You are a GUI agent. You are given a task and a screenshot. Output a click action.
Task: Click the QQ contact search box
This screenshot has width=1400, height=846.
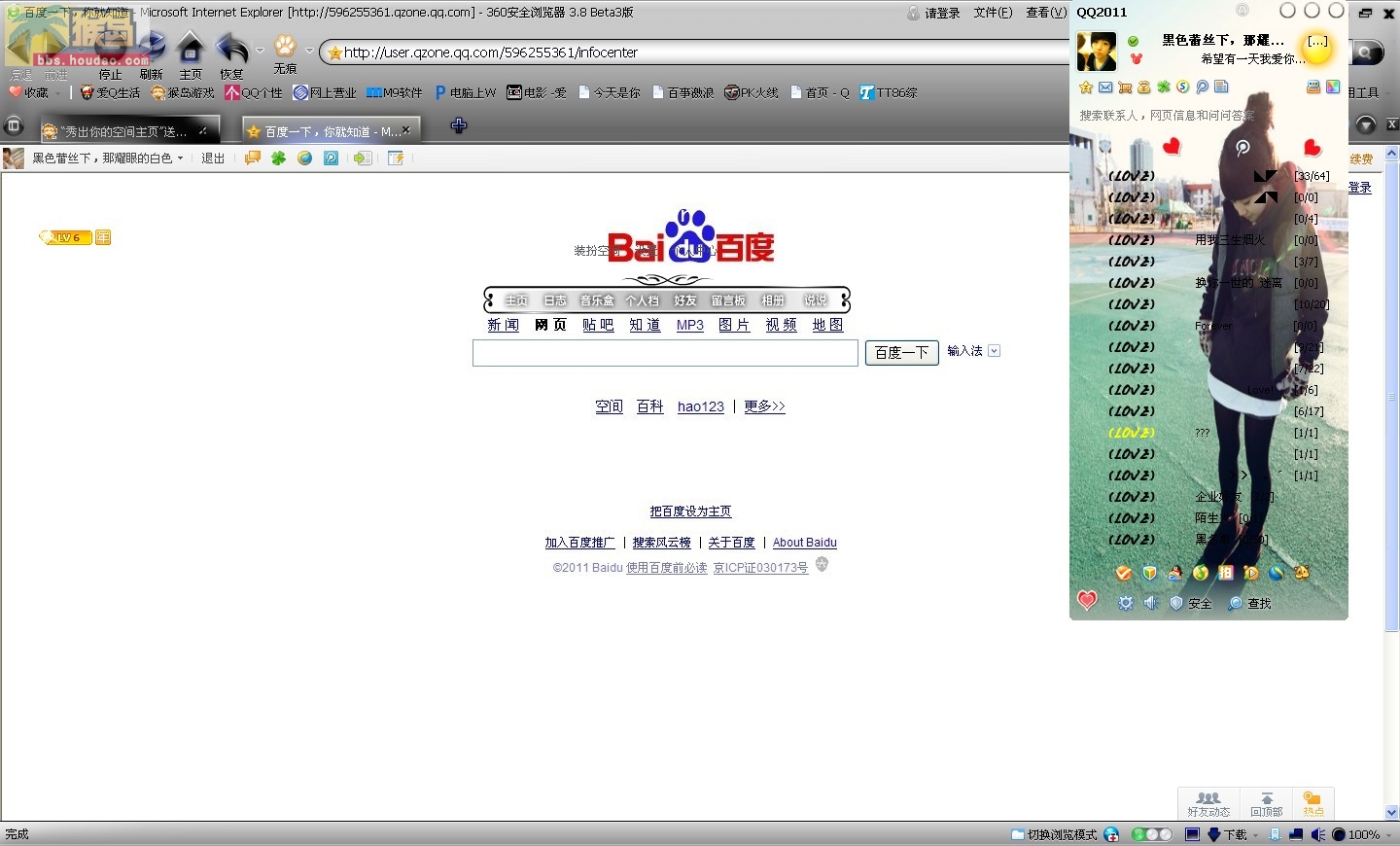point(1208,115)
